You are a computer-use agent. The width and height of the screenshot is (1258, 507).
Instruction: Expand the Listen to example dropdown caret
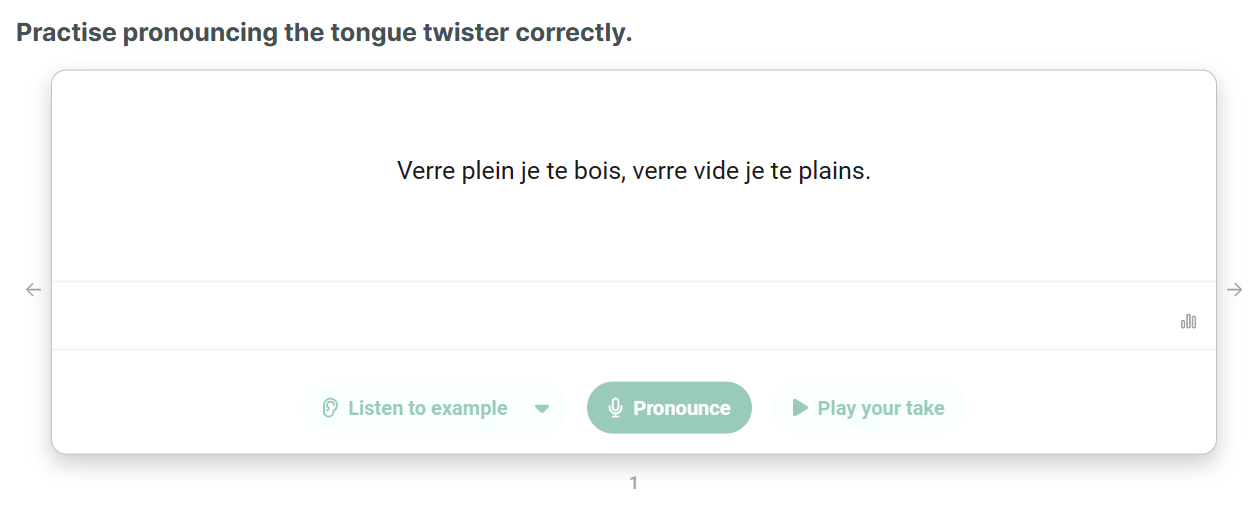point(542,408)
